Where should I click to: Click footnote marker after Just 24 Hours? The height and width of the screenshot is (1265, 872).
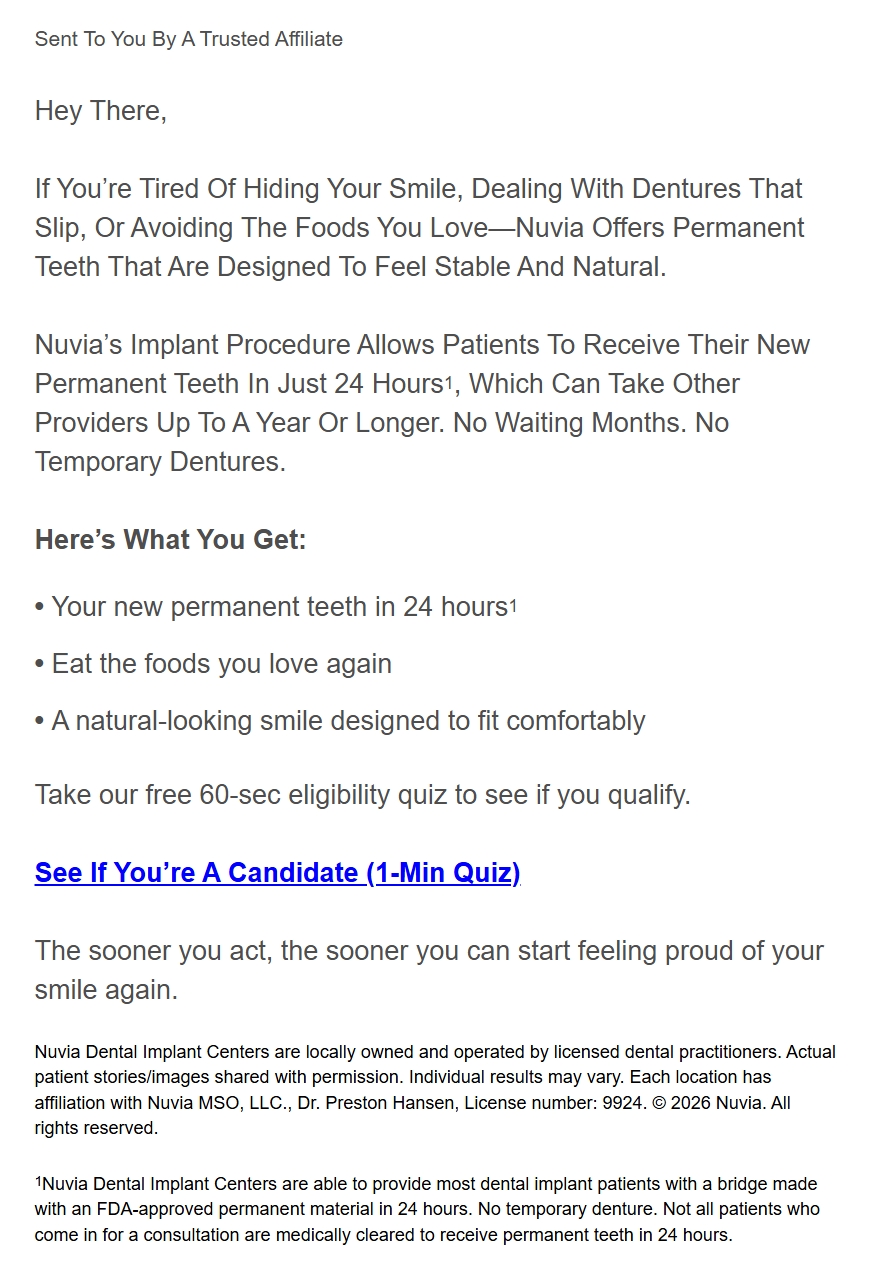(449, 385)
